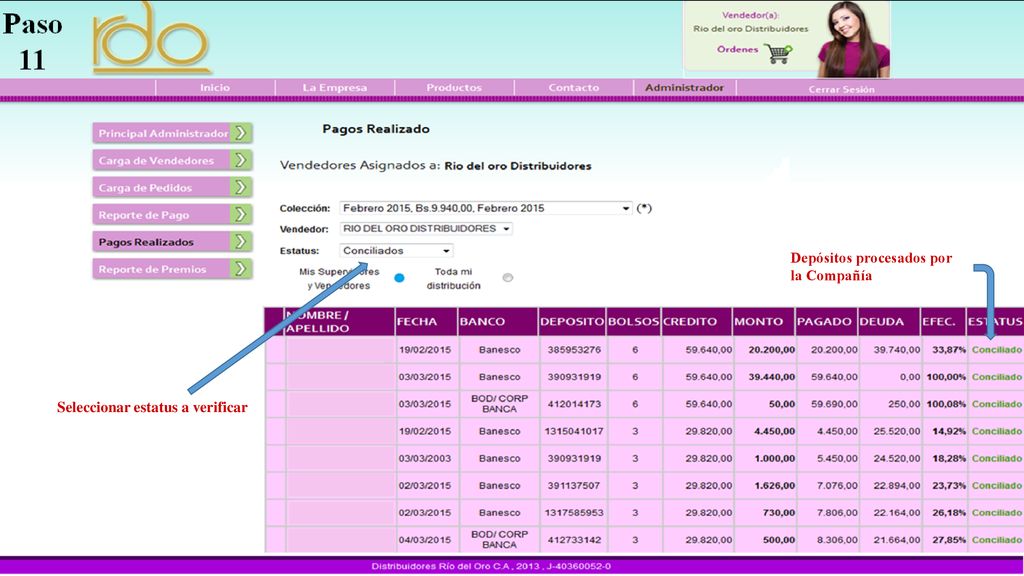The width and height of the screenshot is (1024, 576).
Task: Click deuda value 39.740,00
Action: coord(897,350)
